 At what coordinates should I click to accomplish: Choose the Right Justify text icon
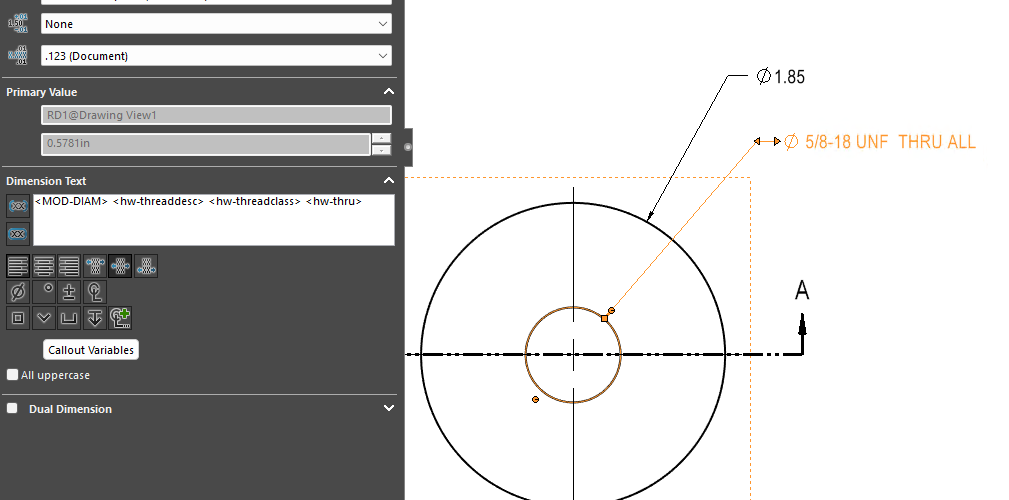pos(69,266)
